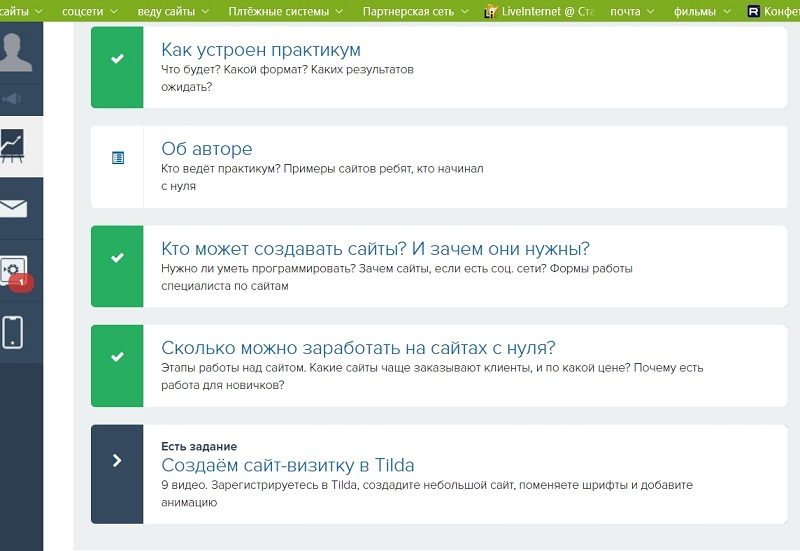Expand the 'почта' bookmarks folder
The height and width of the screenshot is (551, 800).
point(632,11)
